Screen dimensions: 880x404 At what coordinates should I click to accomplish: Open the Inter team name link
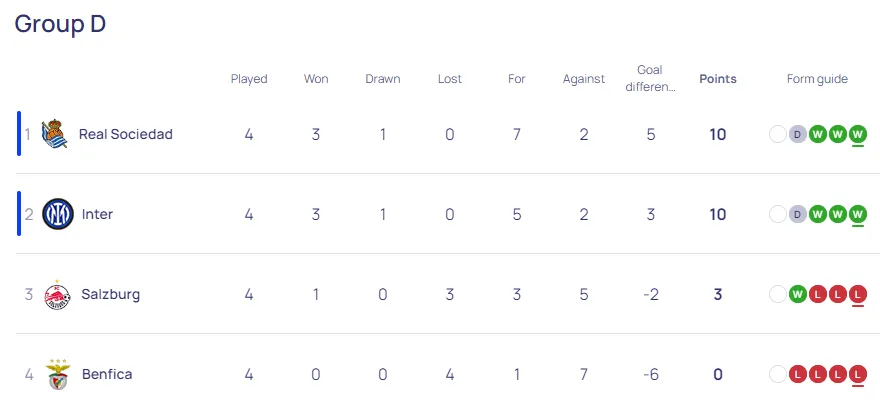(97, 214)
